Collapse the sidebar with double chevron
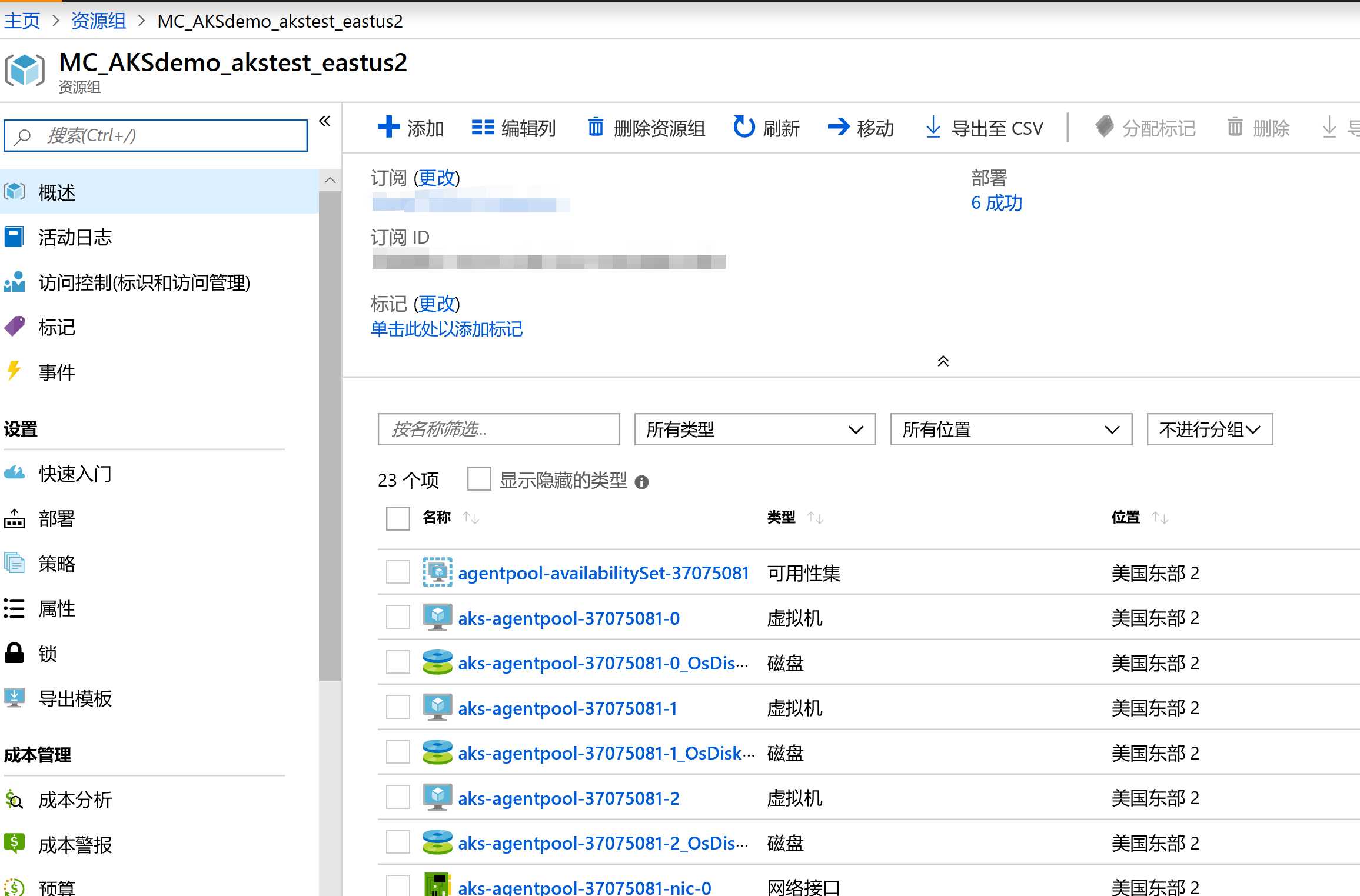Viewport: 1360px width, 896px height. (x=325, y=121)
